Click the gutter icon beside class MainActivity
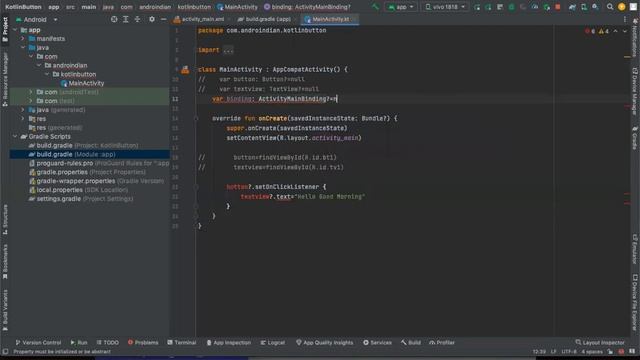 185,69
